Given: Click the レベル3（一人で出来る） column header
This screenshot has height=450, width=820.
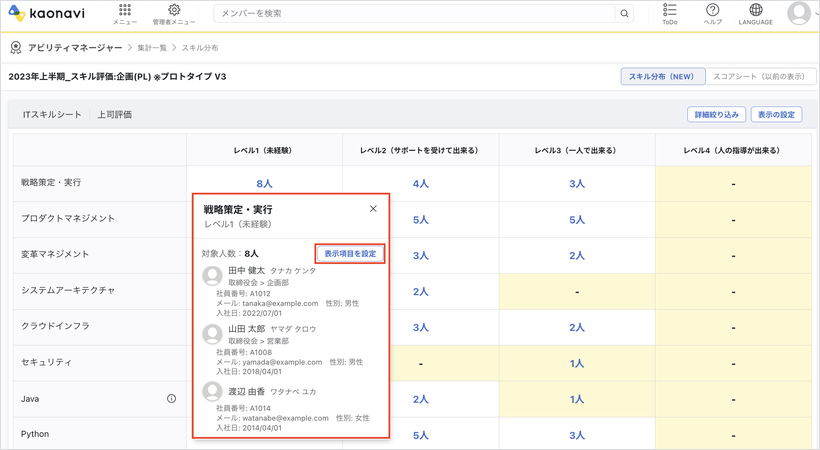Looking at the screenshot, I should coord(575,150).
